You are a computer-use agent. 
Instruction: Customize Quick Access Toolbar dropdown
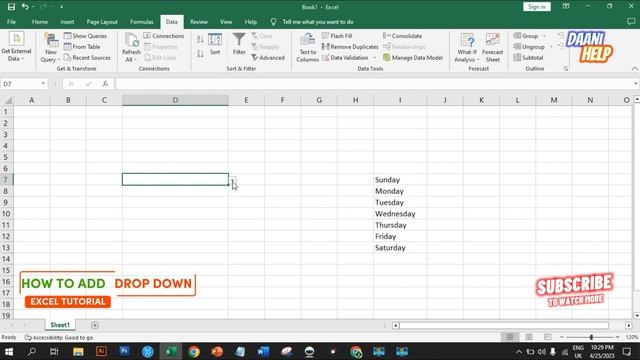61,7
